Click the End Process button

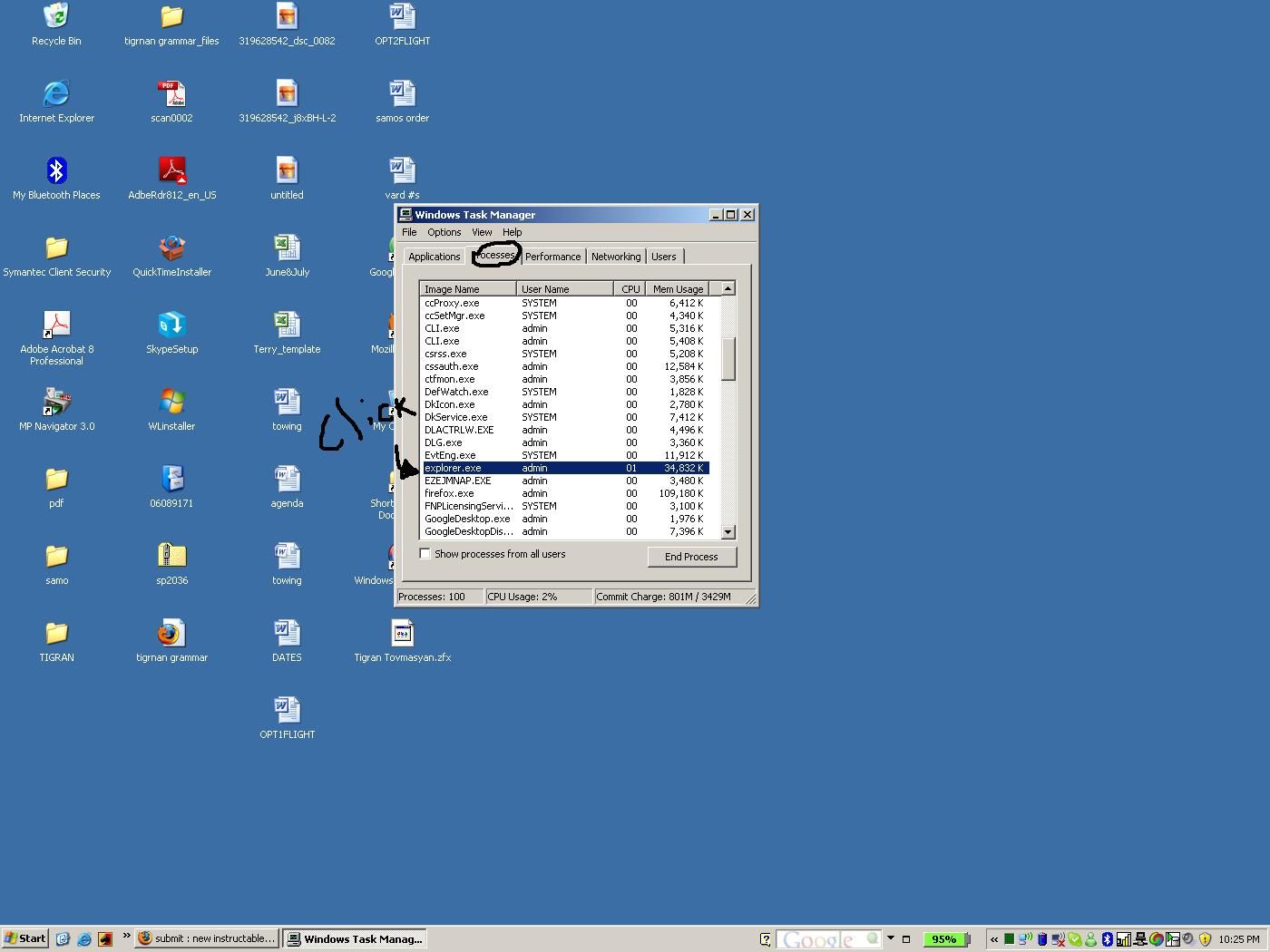tap(691, 556)
